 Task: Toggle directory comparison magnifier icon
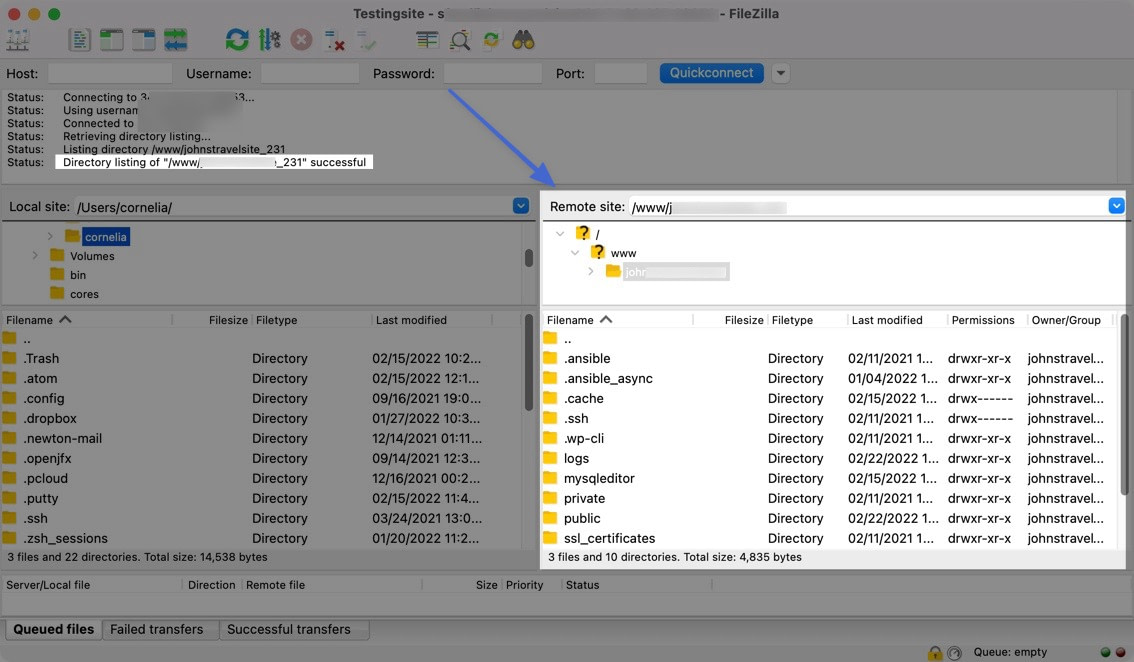pyautogui.click(x=459, y=40)
